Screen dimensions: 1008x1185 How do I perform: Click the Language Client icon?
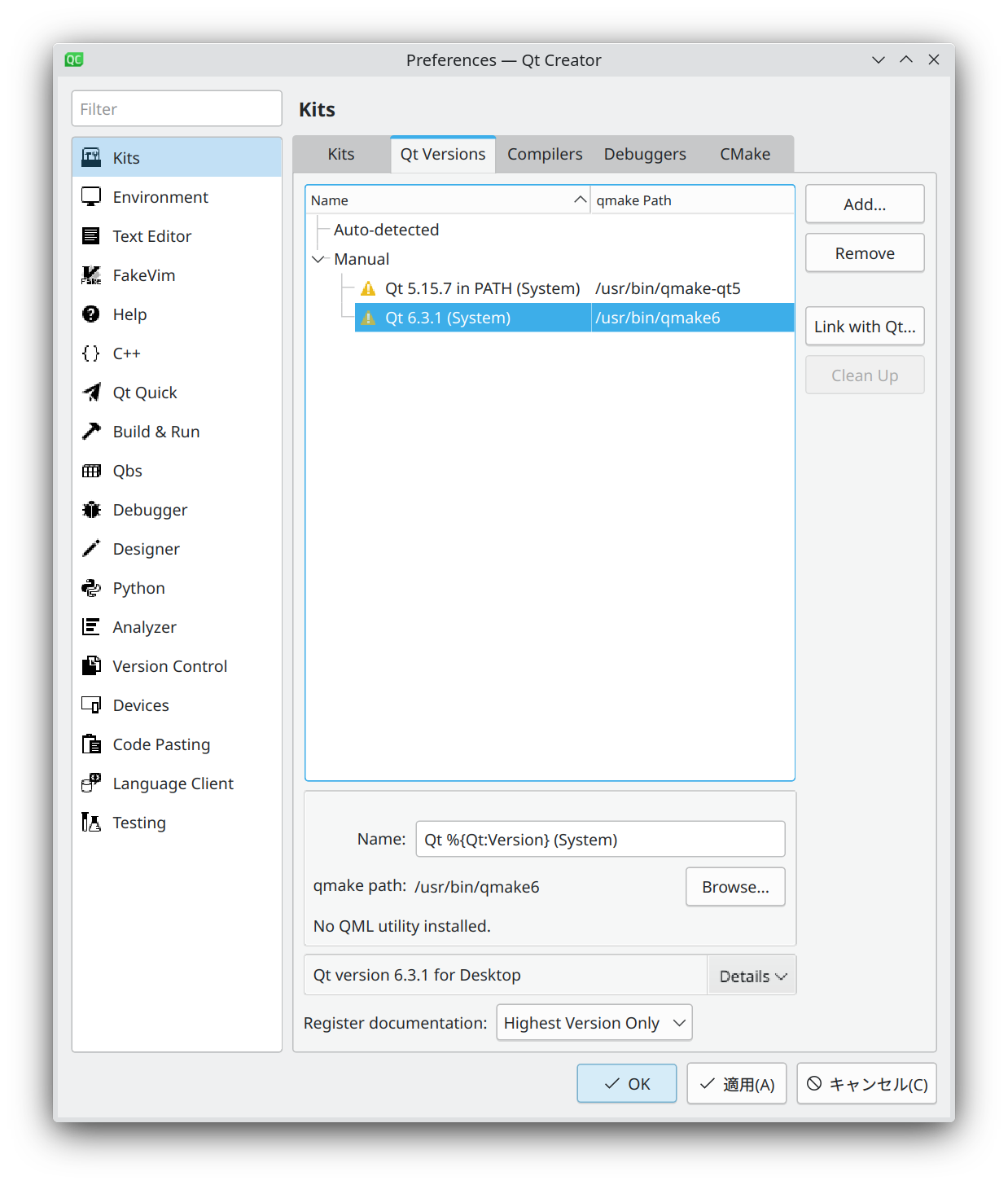tap(91, 783)
